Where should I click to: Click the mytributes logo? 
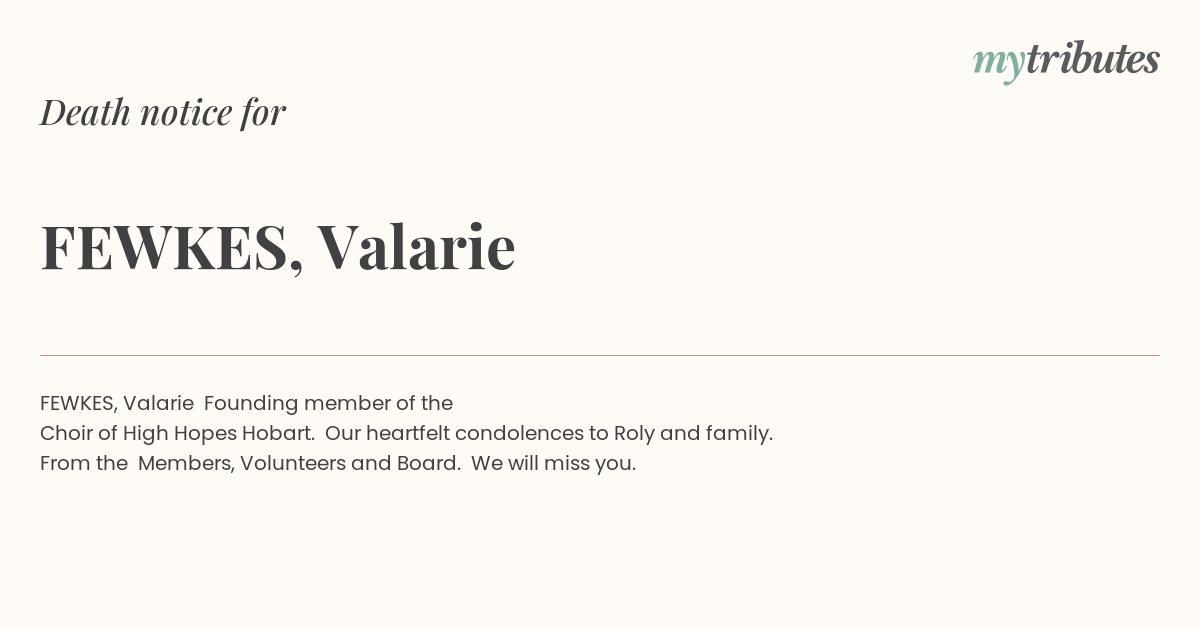[x=1066, y=61]
